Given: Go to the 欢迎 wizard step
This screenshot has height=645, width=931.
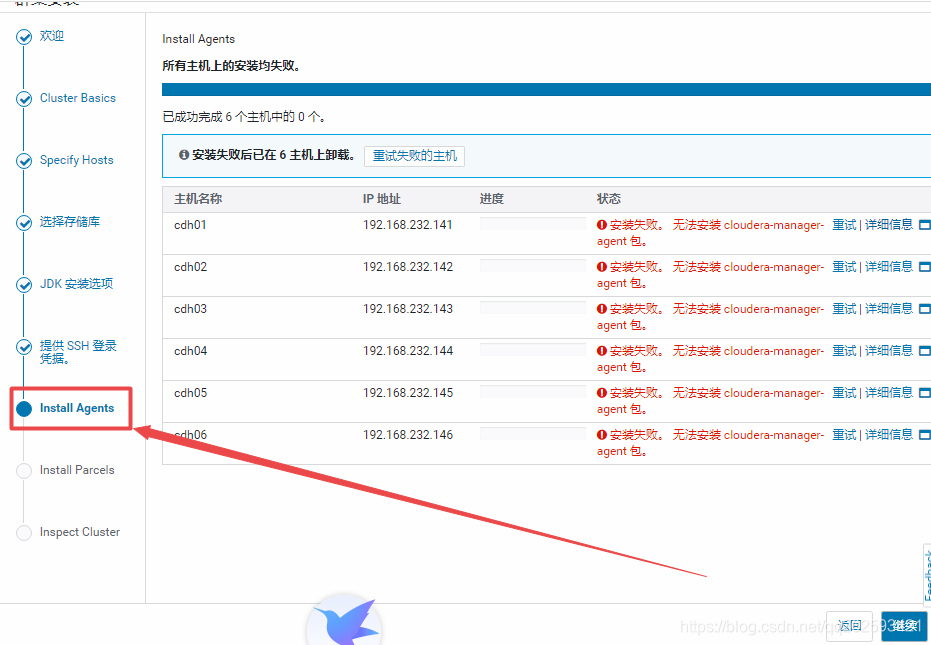Looking at the screenshot, I should pyautogui.click(x=52, y=36).
